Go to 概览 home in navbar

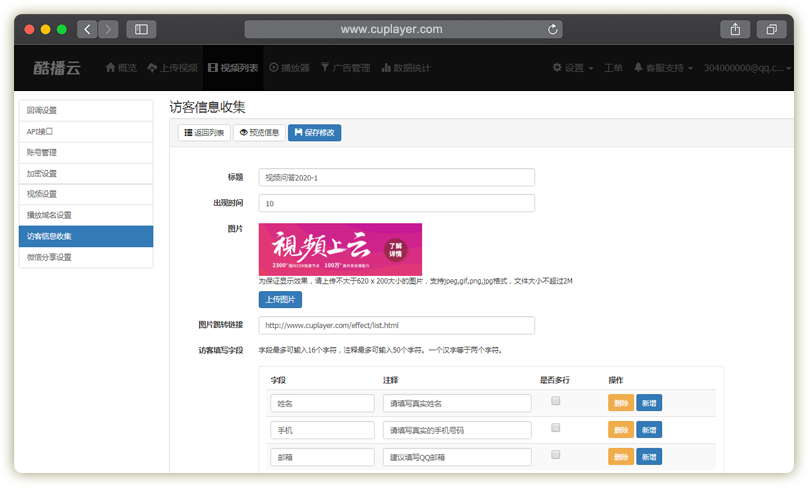click(x=121, y=68)
